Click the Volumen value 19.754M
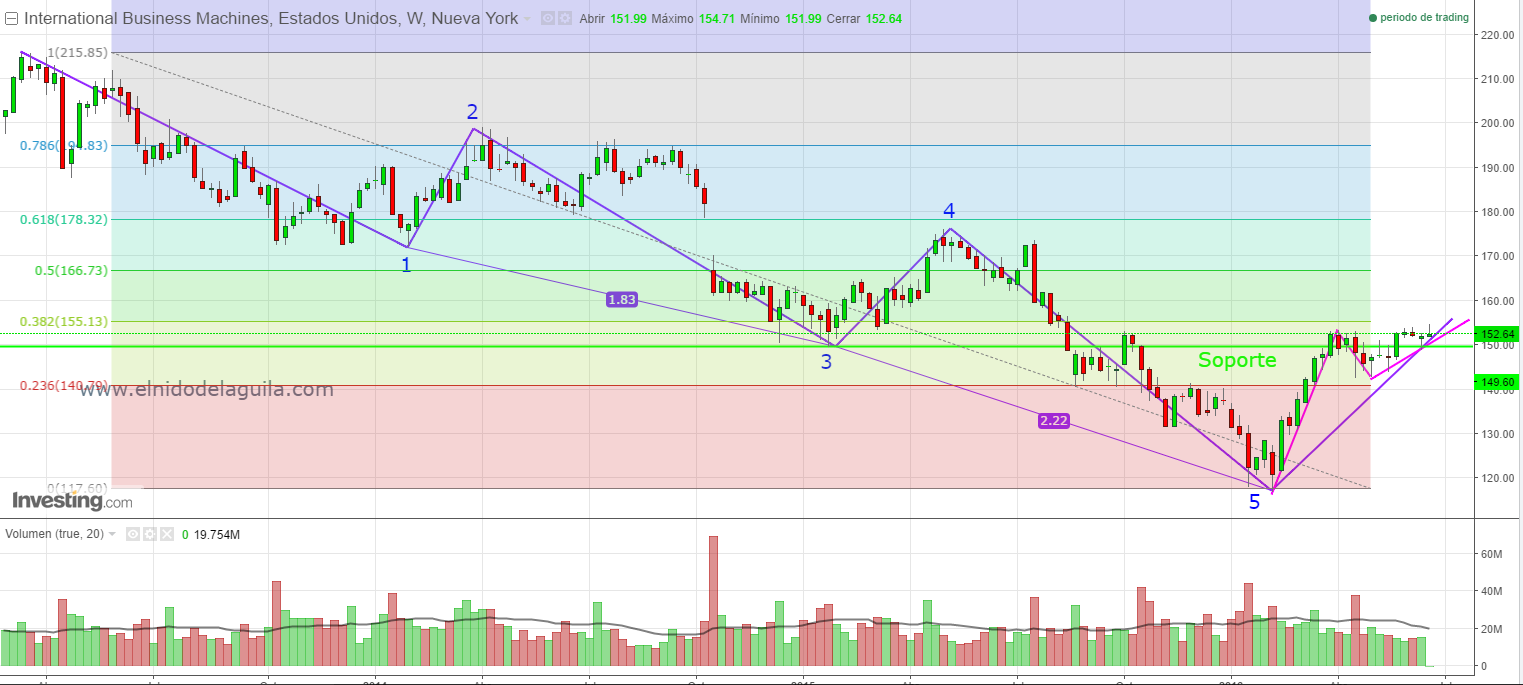The height and width of the screenshot is (685, 1523). coord(217,535)
